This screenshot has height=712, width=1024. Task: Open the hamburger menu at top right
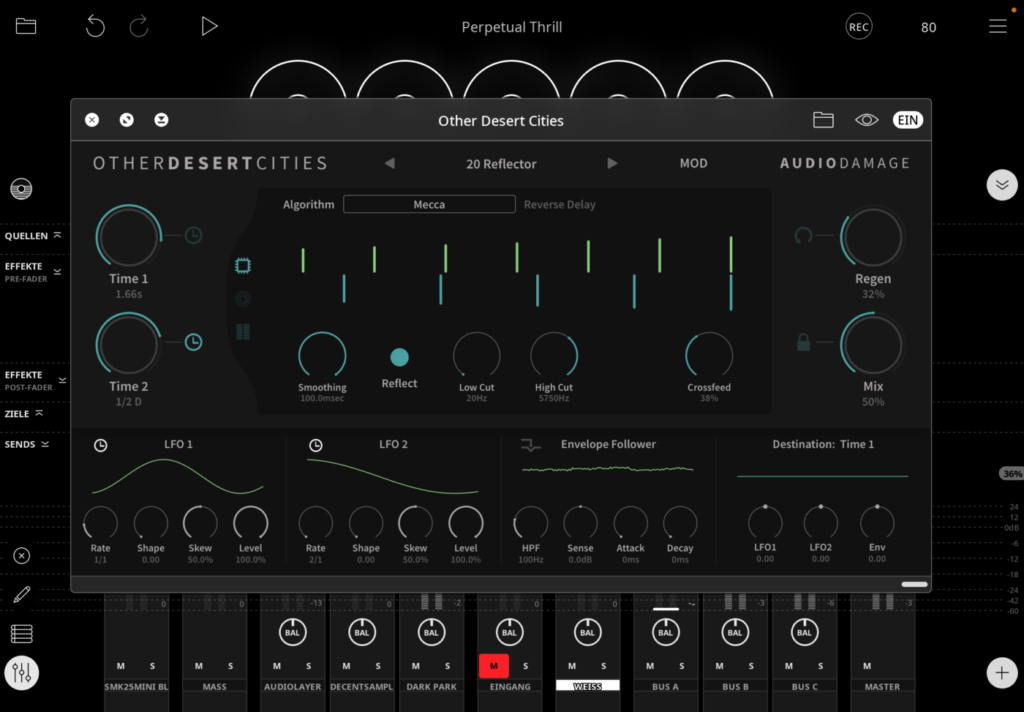(x=997, y=27)
